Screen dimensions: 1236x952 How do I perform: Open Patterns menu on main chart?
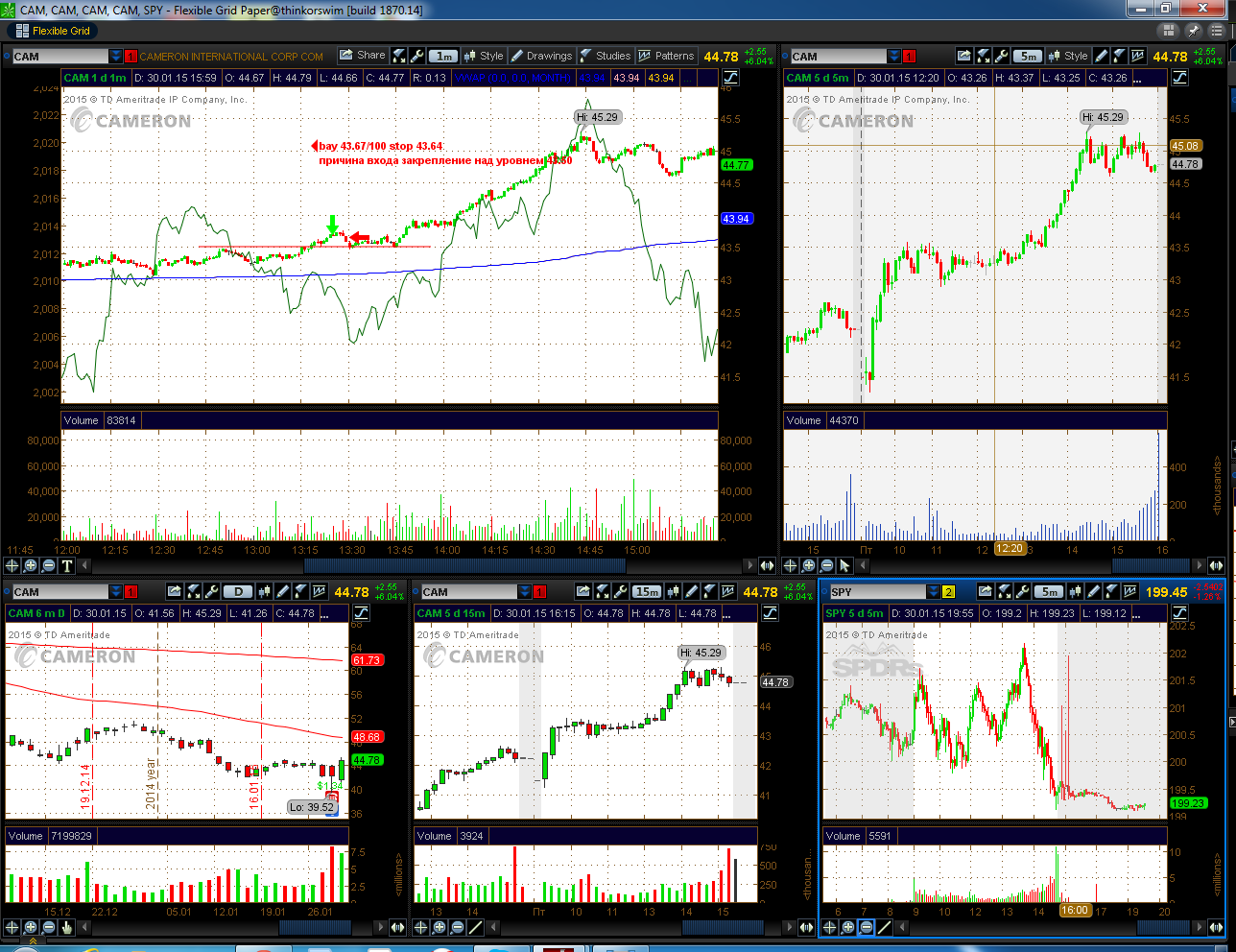(x=666, y=56)
